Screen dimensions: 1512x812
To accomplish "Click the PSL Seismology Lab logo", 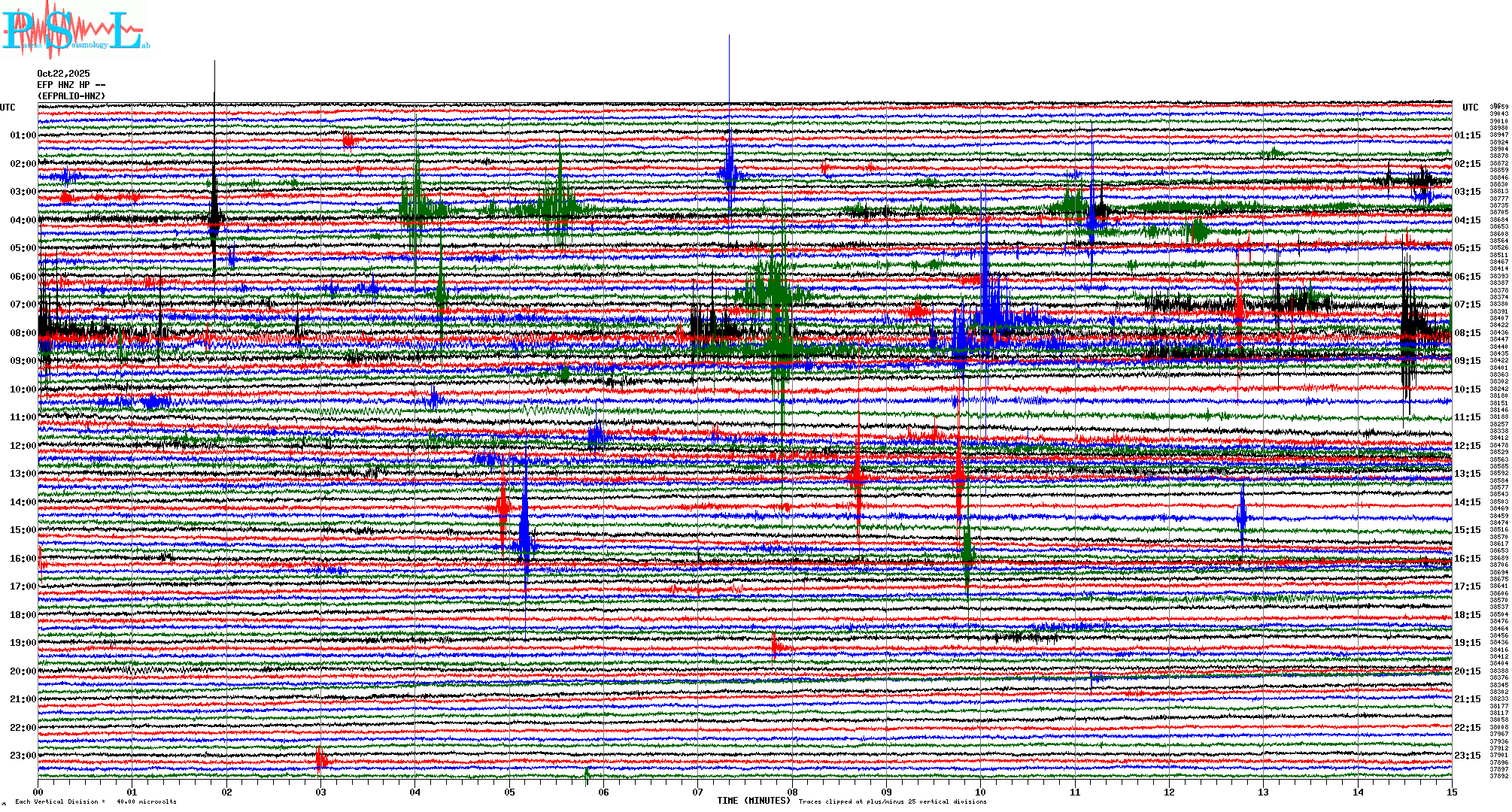I will pyautogui.click(x=75, y=30).
